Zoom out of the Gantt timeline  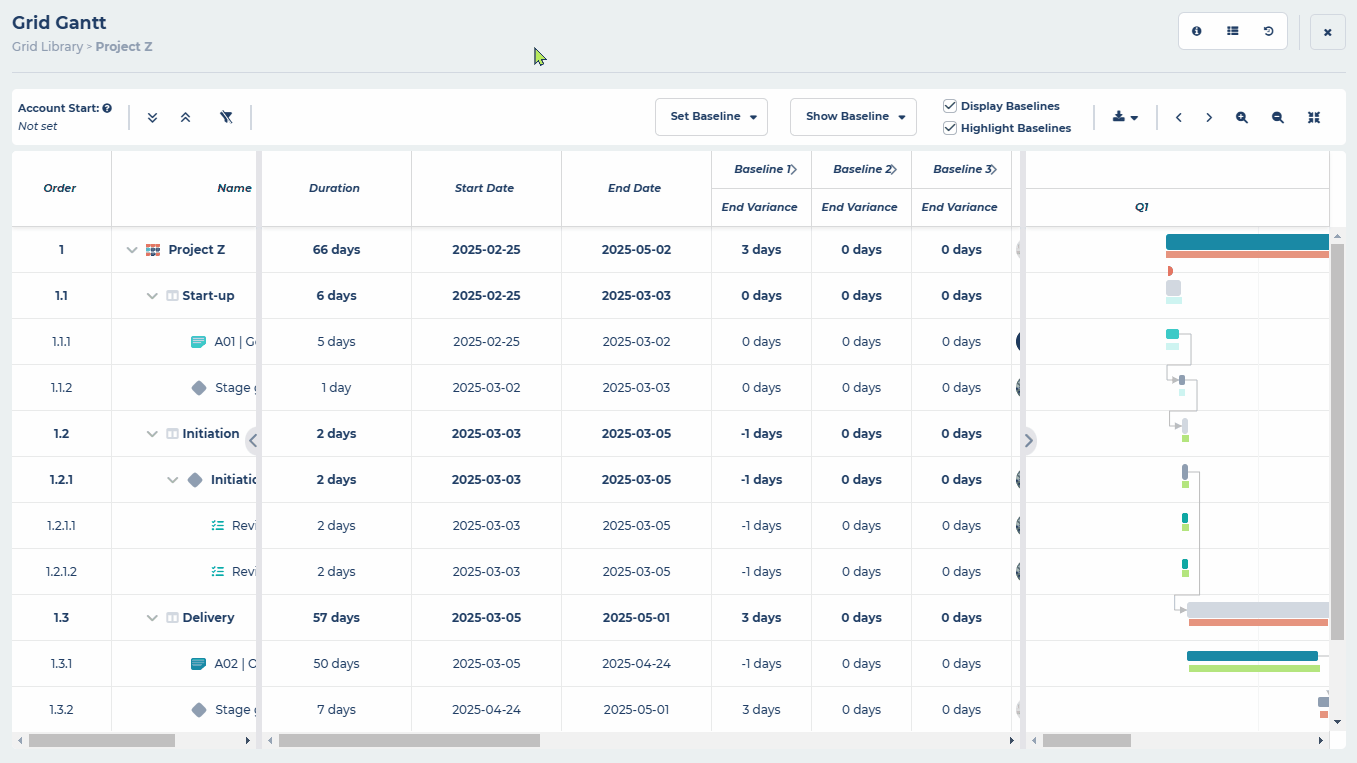1277,117
